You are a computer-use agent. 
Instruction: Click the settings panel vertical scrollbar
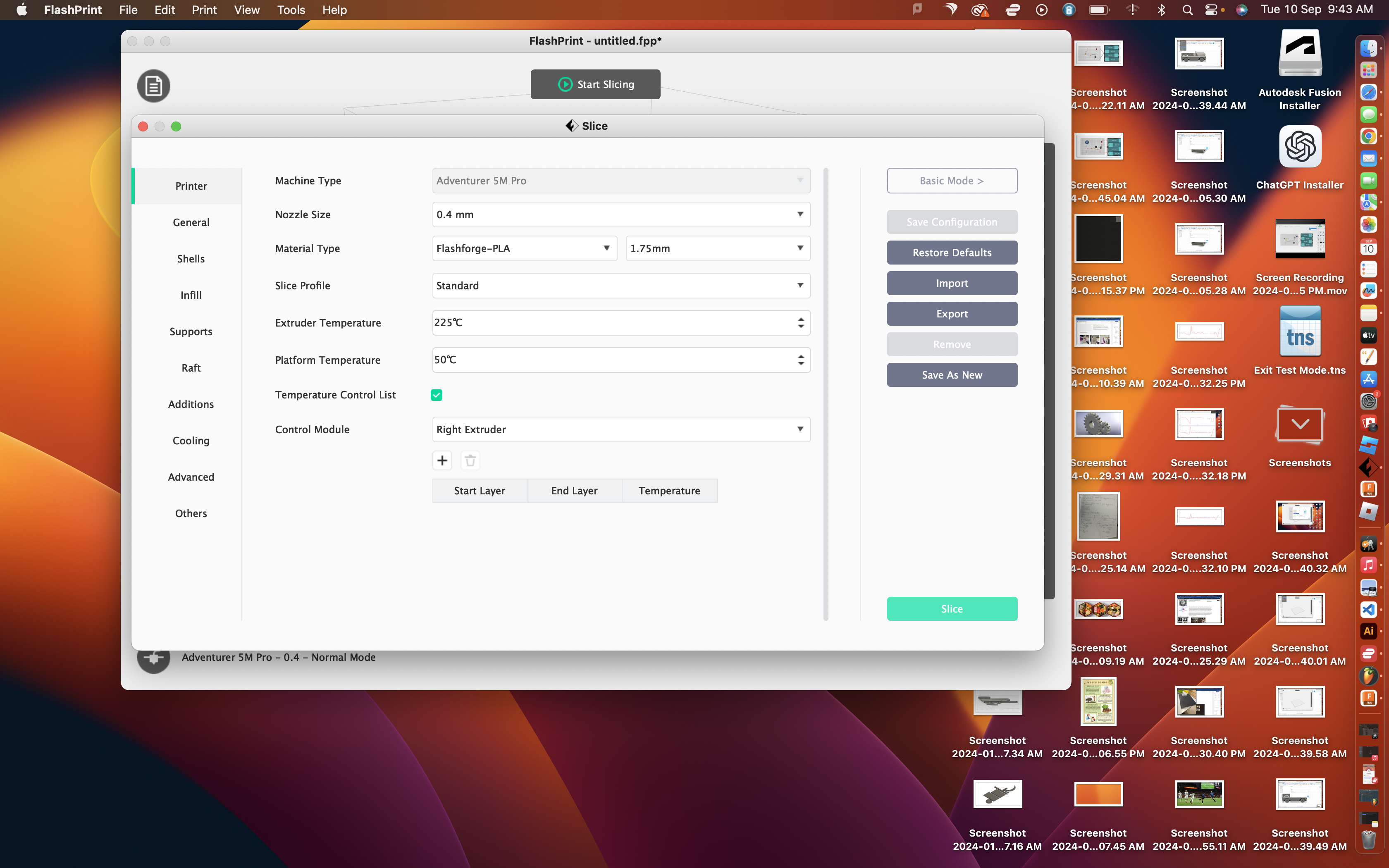click(x=826, y=394)
